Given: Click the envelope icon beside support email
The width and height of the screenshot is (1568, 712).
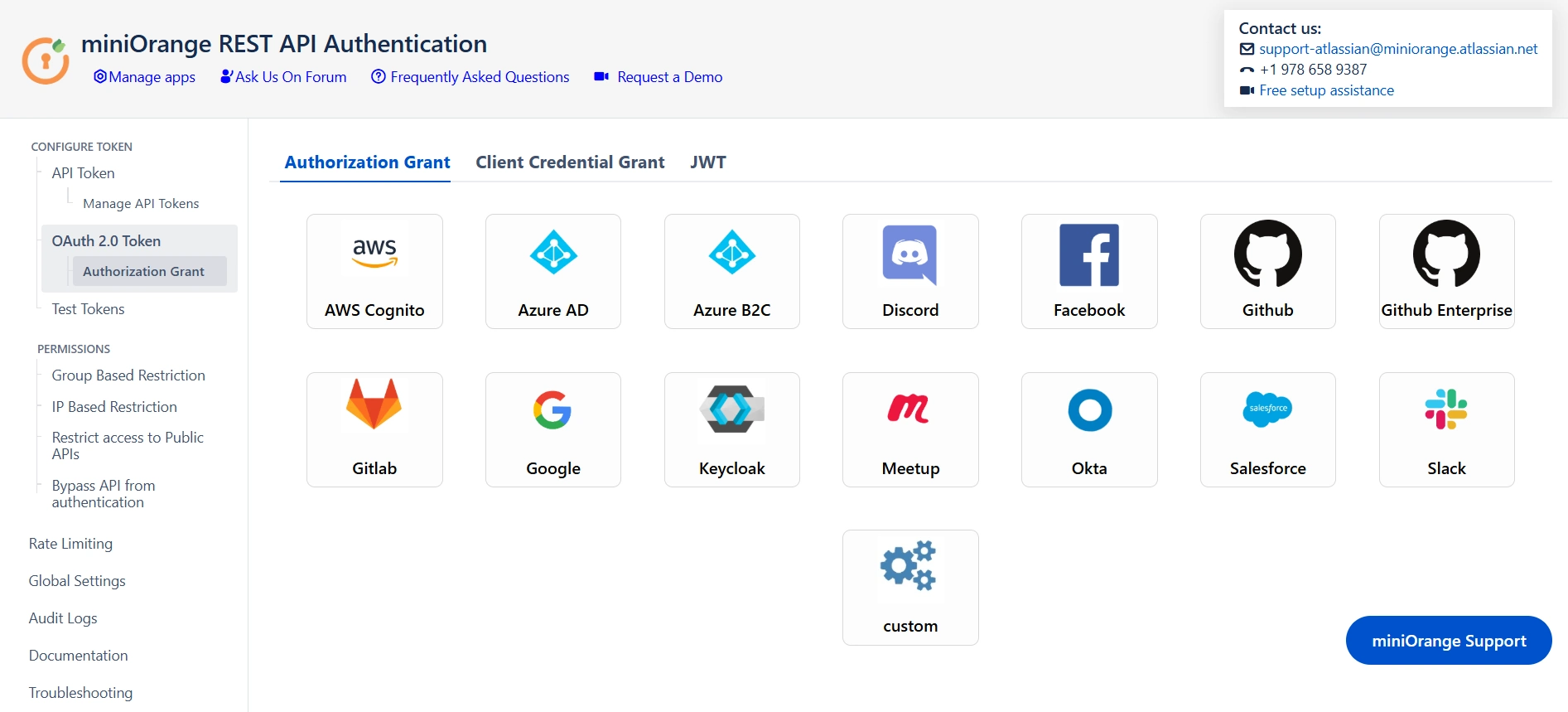Looking at the screenshot, I should click(x=1247, y=49).
